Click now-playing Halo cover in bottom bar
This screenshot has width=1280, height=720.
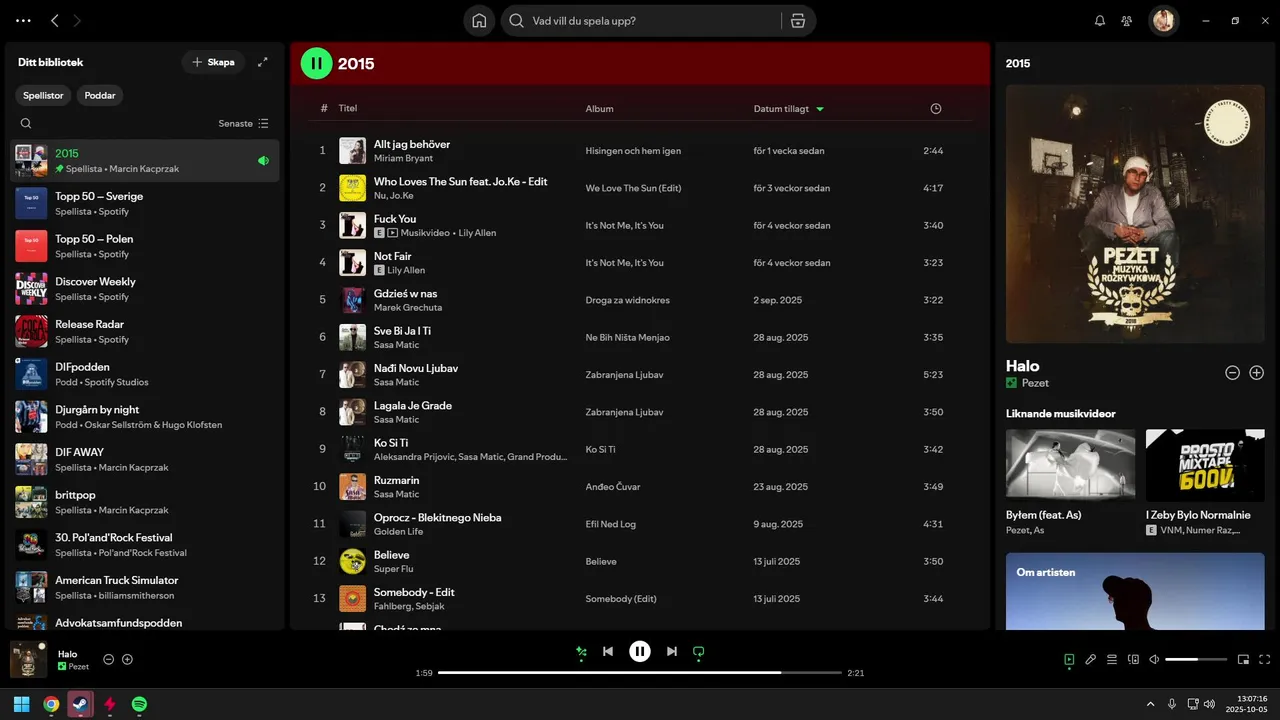(28, 660)
